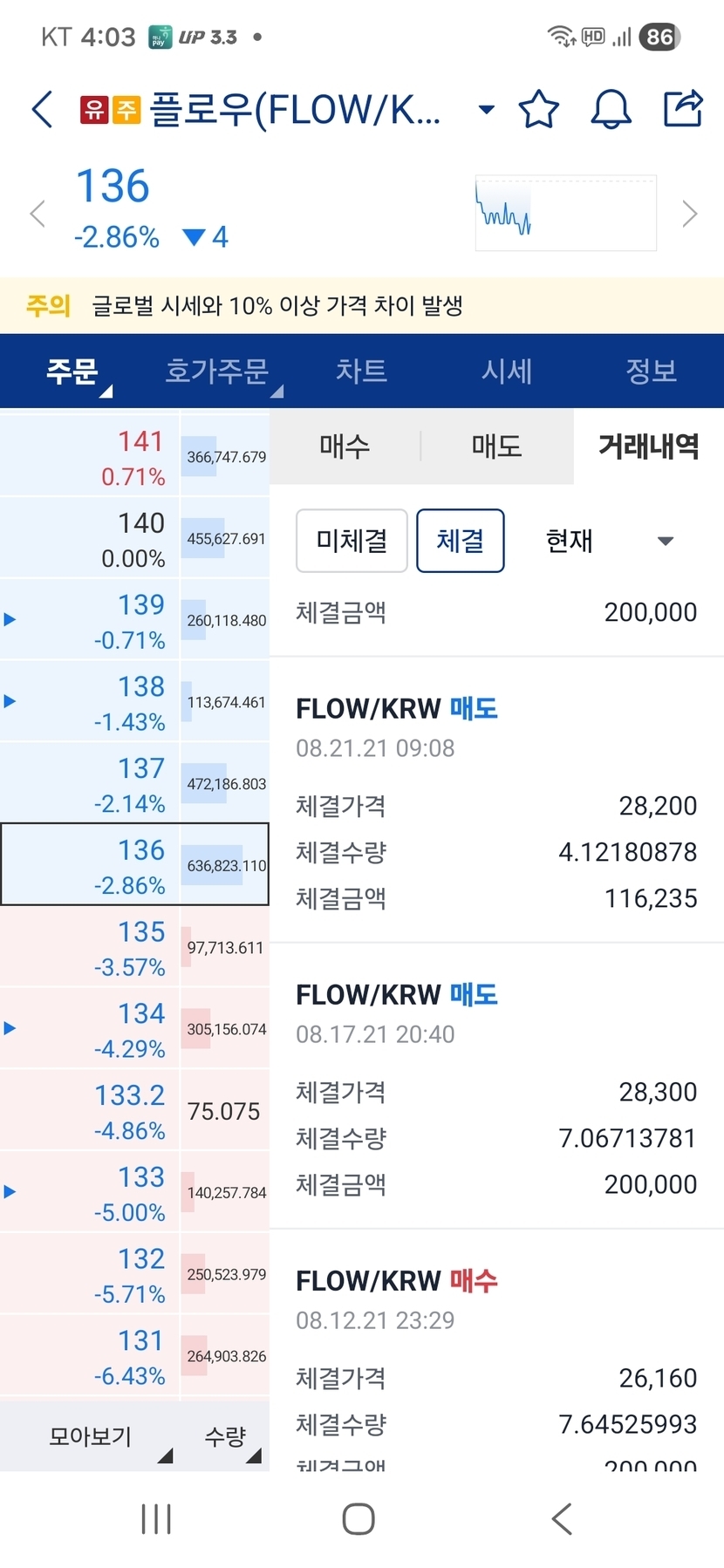Viewport: 724px width, 1568px height.
Task: Select the 체결 filter button
Action: click(x=460, y=541)
